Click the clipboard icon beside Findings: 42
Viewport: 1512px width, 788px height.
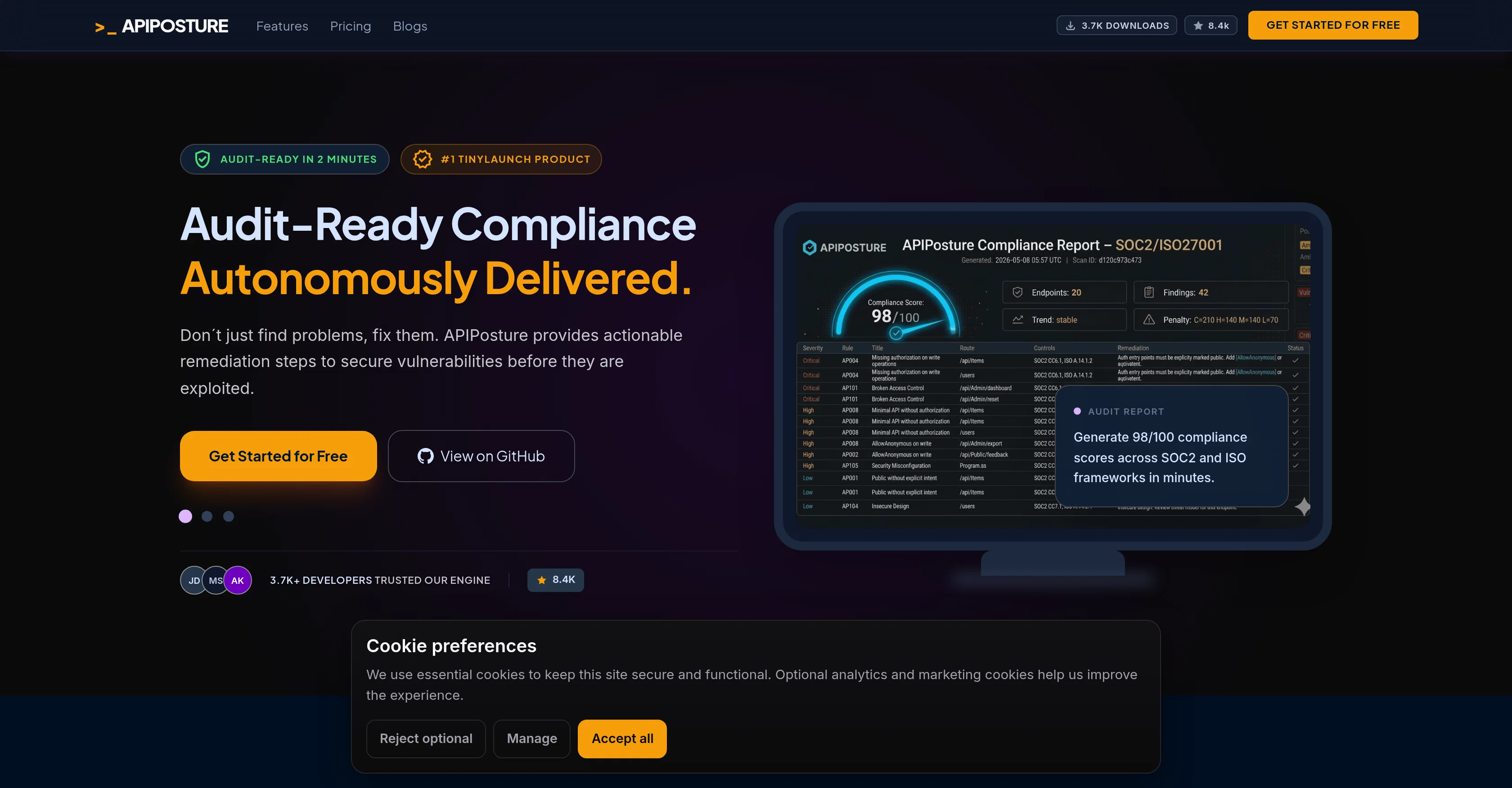click(x=1149, y=292)
